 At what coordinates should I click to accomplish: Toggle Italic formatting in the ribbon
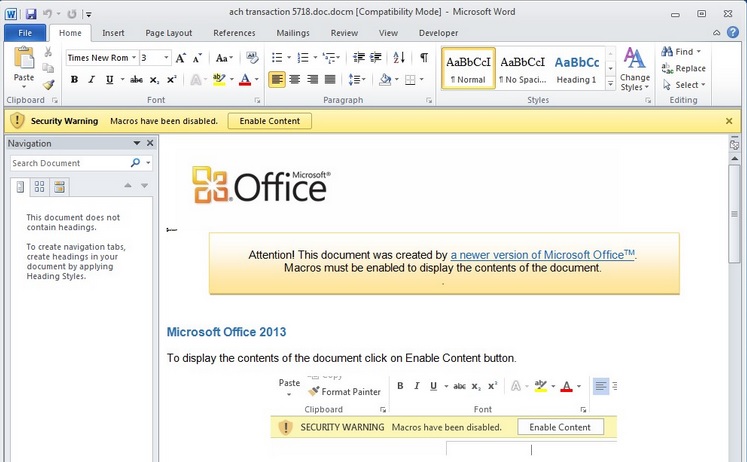click(x=91, y=80)
